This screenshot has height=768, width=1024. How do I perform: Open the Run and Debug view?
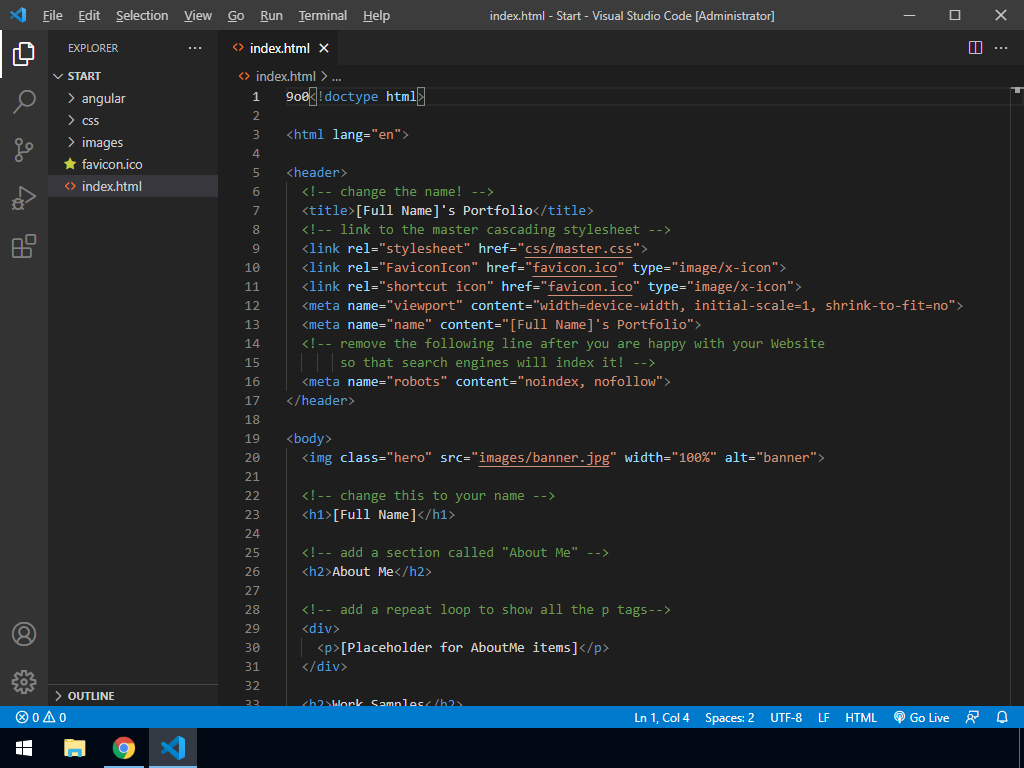(24, 198)
